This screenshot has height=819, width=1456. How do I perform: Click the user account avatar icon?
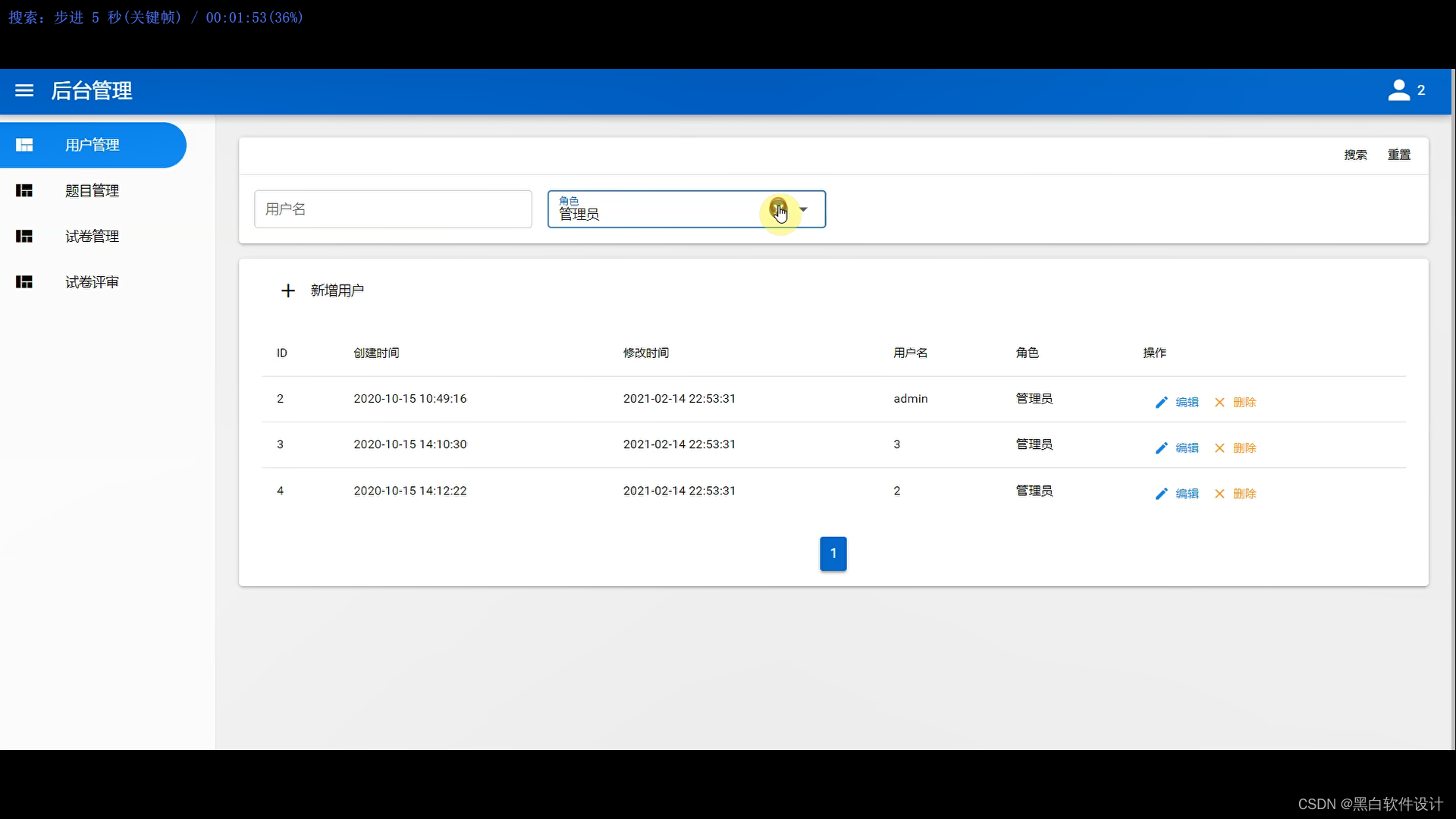click(x=1398, y=90)
